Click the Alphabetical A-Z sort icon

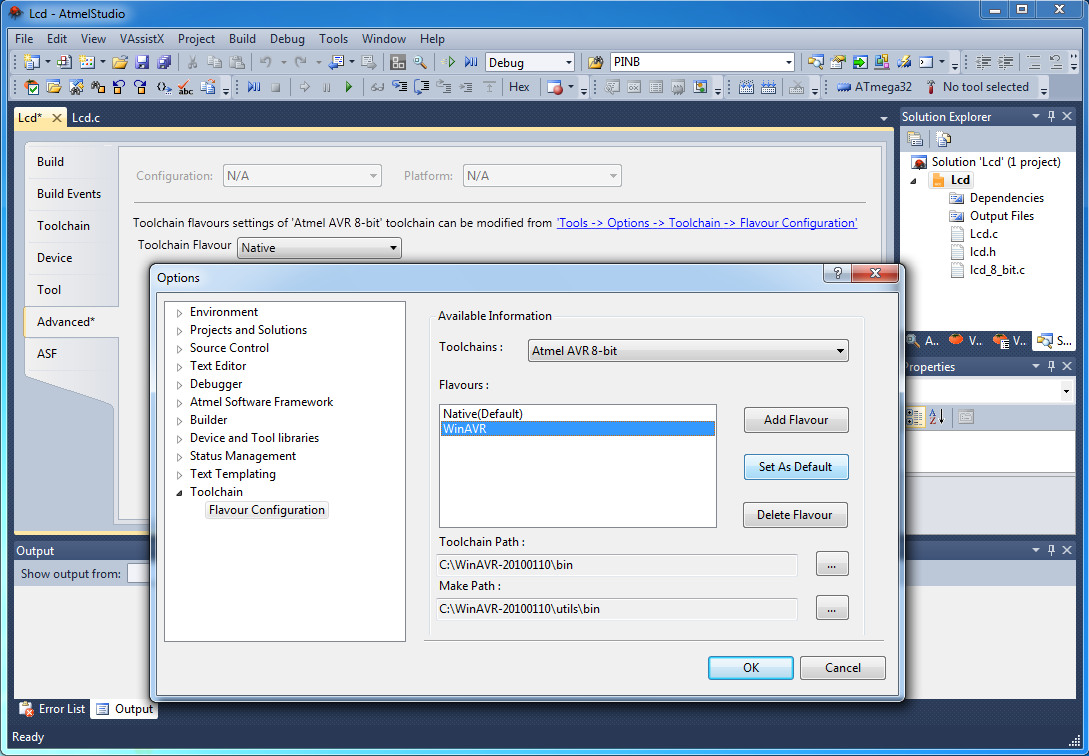(x=937, y=417)
